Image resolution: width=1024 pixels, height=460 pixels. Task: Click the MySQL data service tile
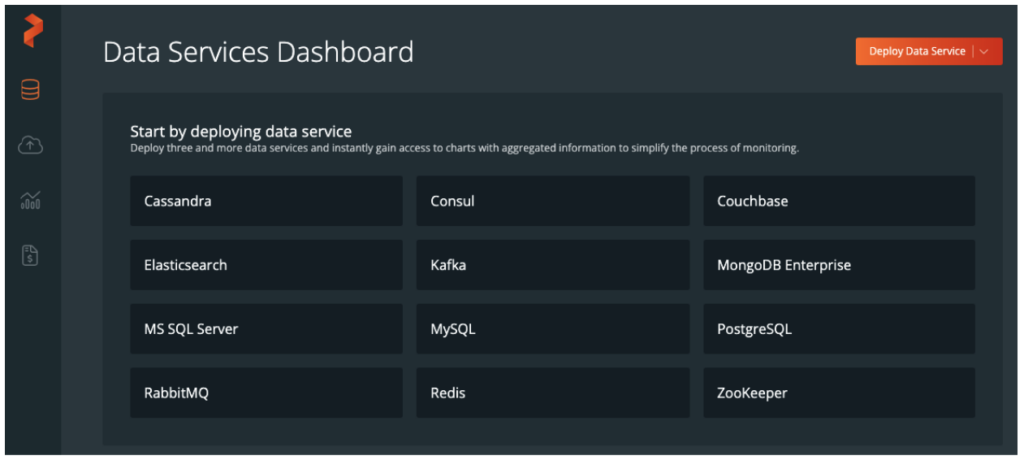552,329
